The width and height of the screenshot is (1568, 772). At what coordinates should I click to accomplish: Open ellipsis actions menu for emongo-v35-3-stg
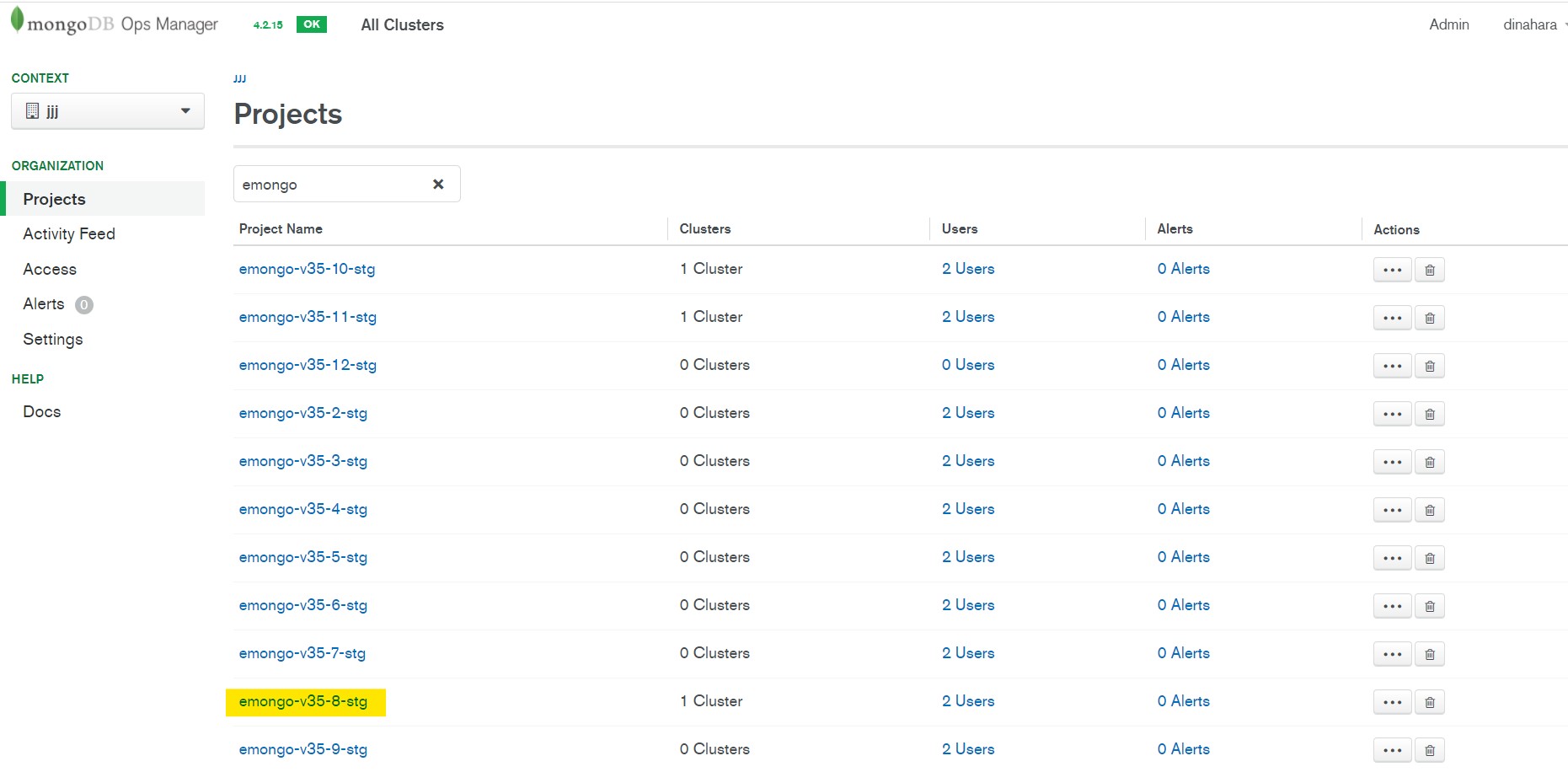[1392, 463]
